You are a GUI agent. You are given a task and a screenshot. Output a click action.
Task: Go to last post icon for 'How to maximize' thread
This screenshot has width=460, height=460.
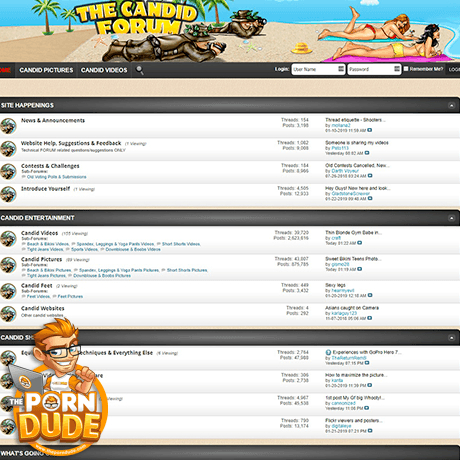pyautogui.click(x=370, y=385)
